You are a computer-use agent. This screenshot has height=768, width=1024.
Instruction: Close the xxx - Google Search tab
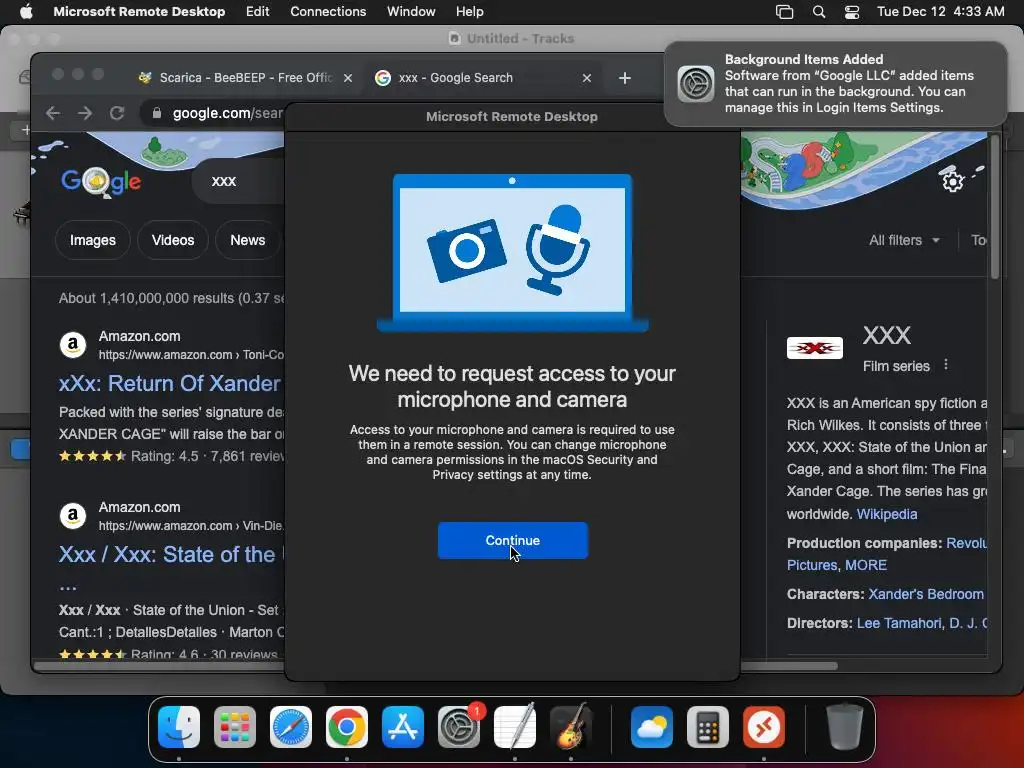click(586, 78)
